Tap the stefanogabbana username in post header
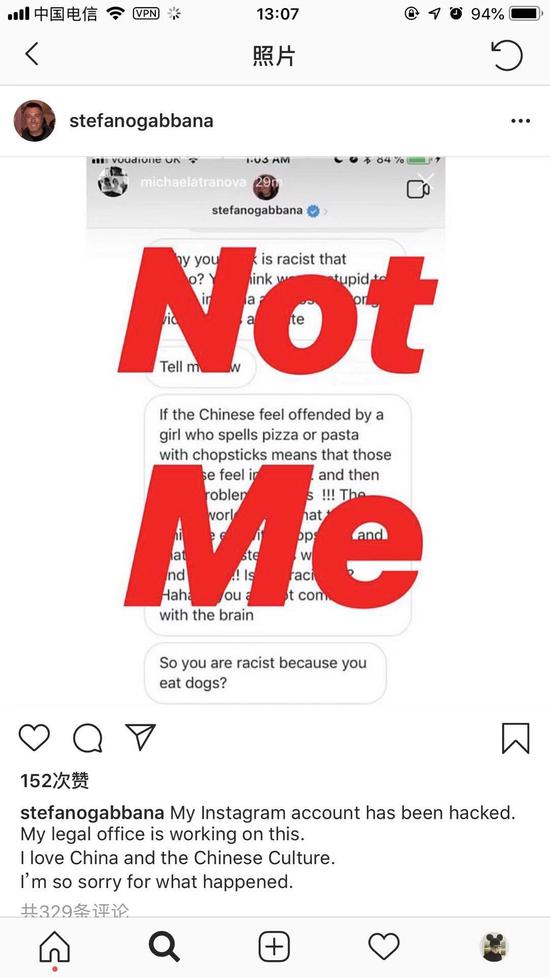The width and height of the screenshot is (550, 977). tap(141, 121)
